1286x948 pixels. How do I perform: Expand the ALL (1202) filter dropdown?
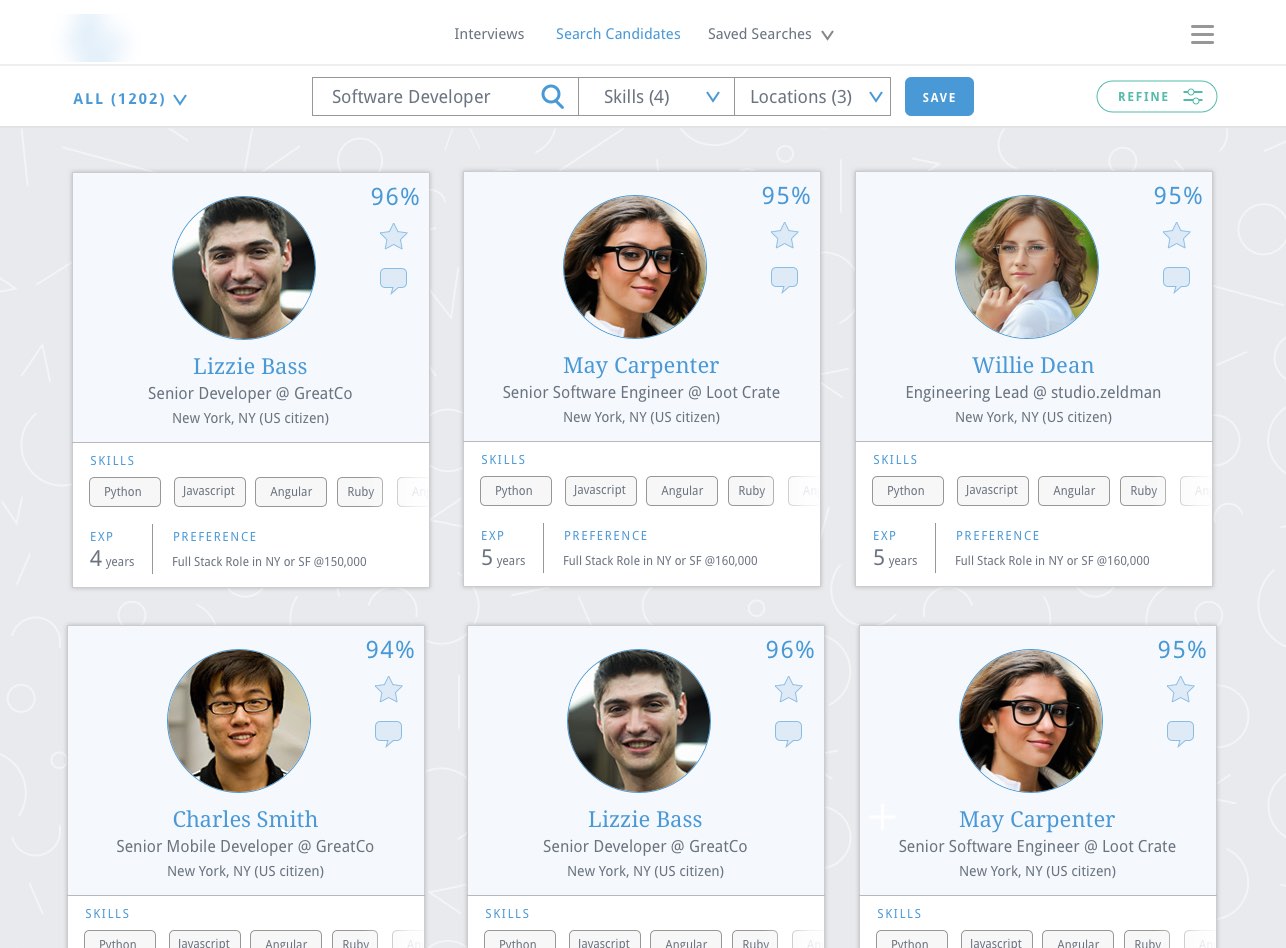click(130, 99)
